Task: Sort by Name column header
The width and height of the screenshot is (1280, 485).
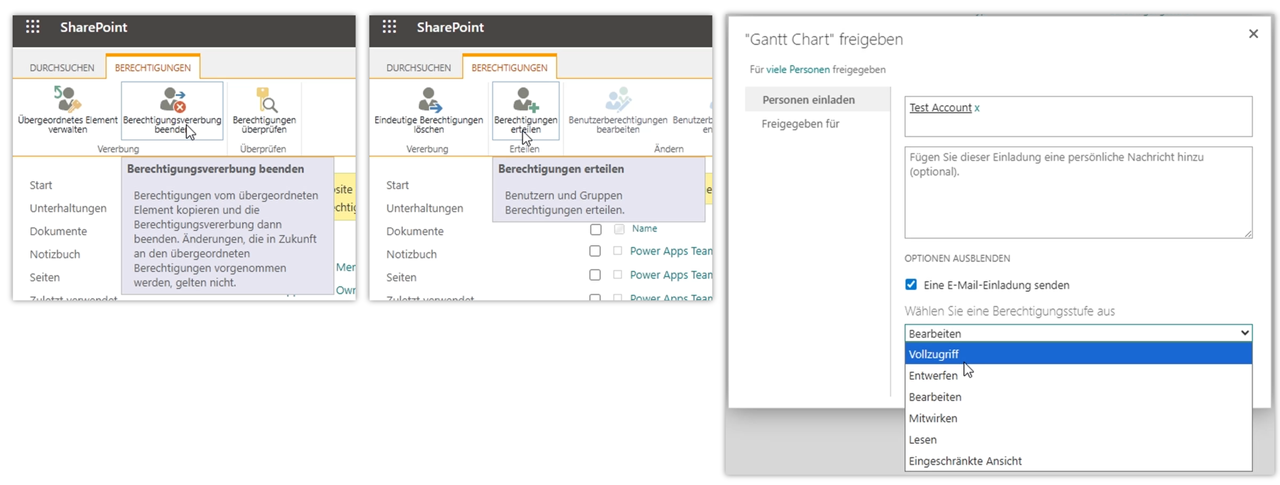Action: click(x=645, y=229)
